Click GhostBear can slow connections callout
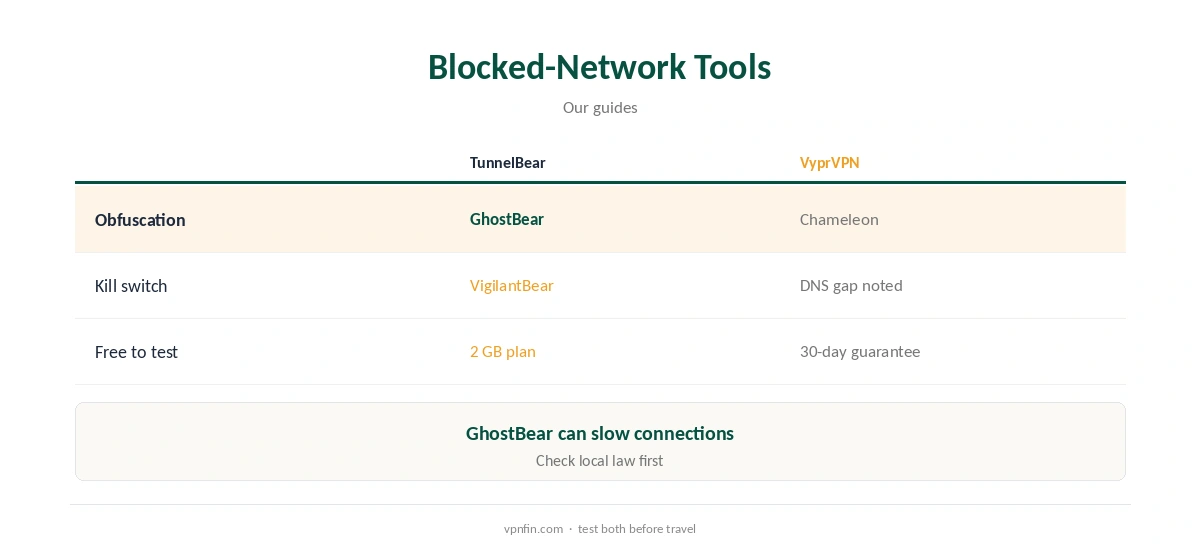 point(600,434)
